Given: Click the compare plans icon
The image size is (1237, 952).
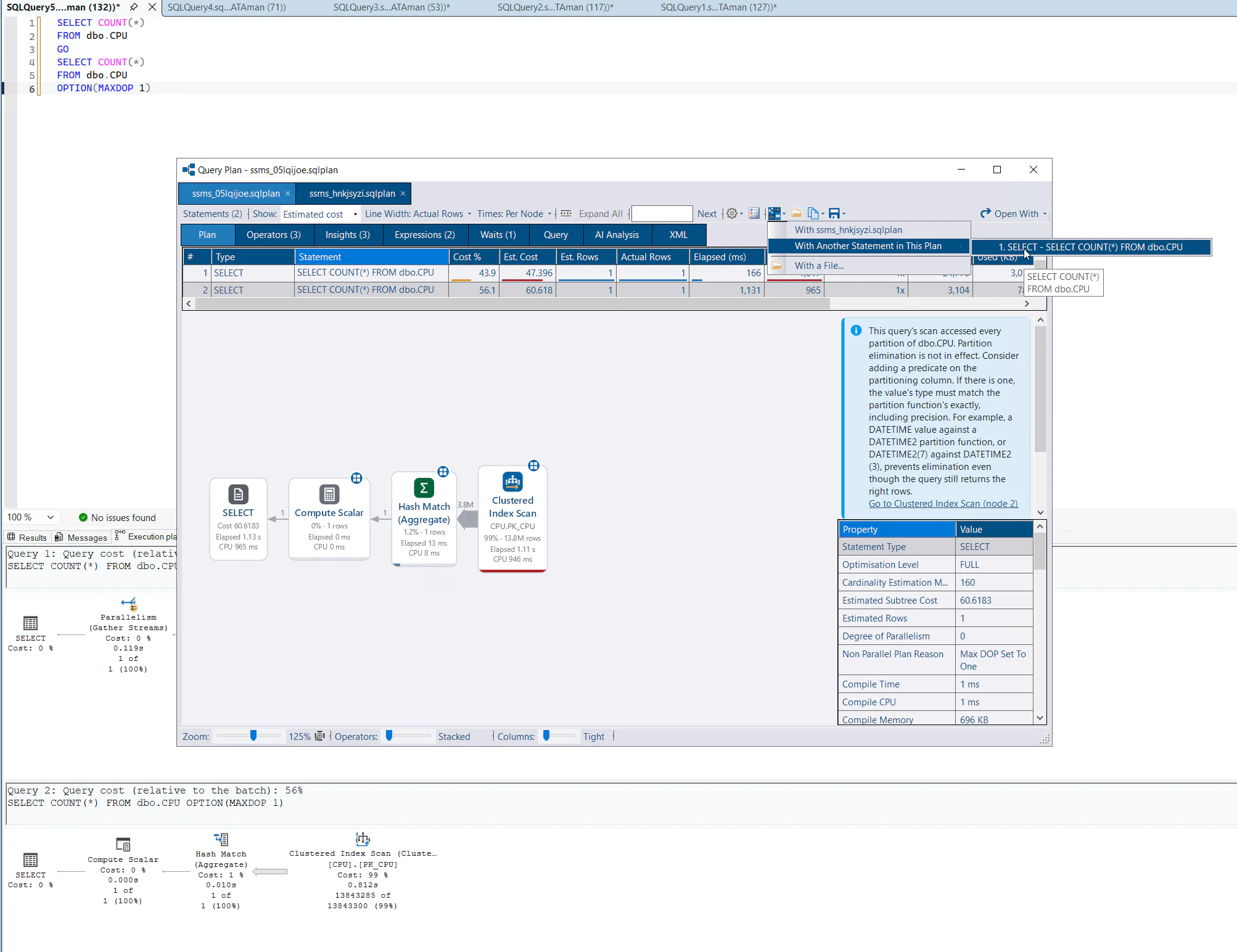Looking at the screenshot, I should 775,213.
